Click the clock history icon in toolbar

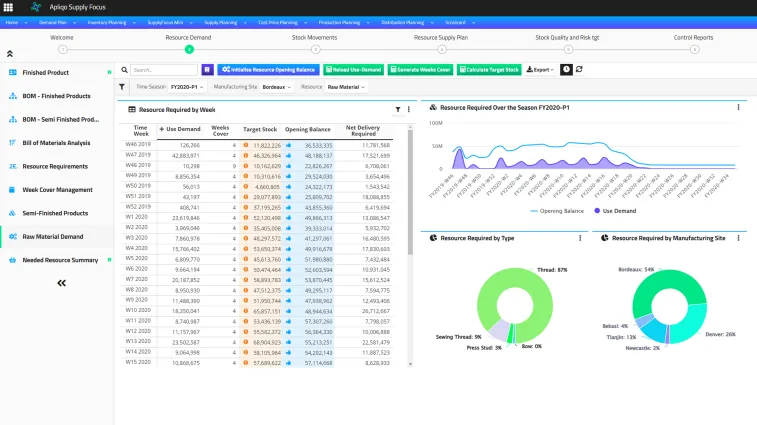[566, 70]
